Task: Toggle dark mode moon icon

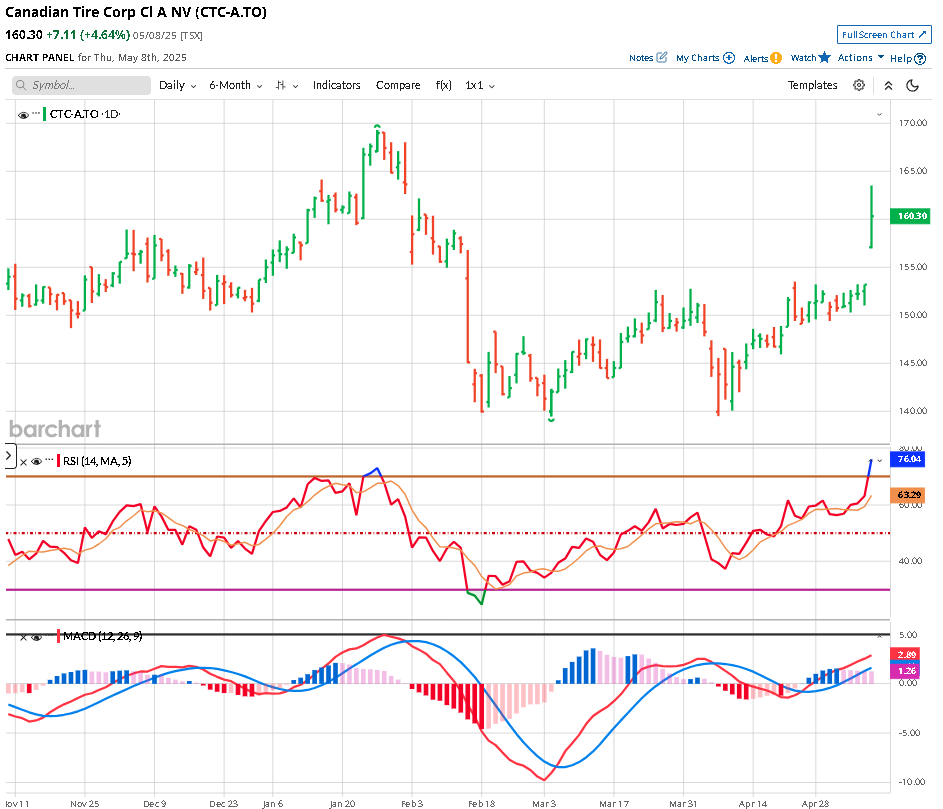Action: [x=912, y=86]
